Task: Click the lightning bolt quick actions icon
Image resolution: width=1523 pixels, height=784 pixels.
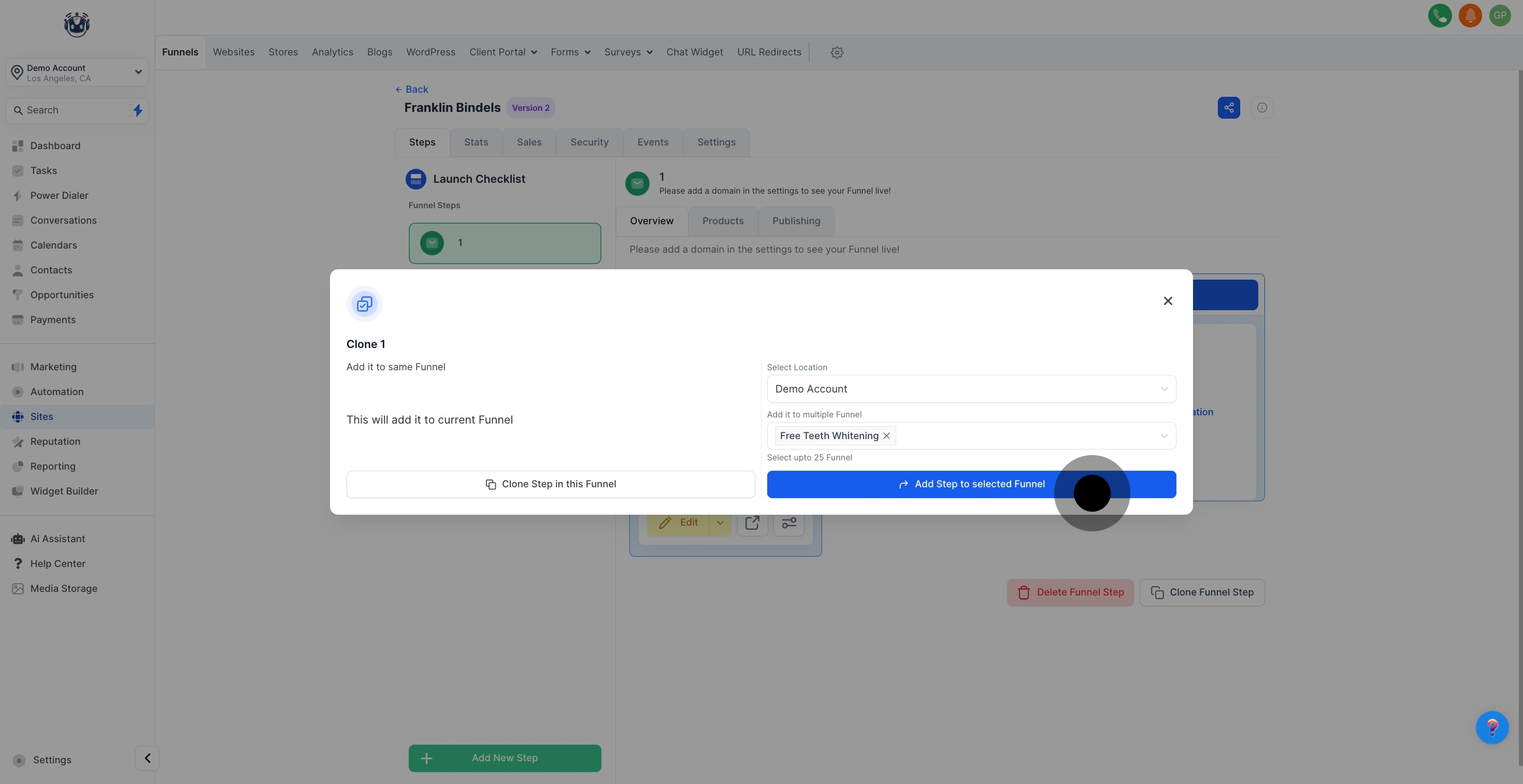Action: (x=137, y=110)
